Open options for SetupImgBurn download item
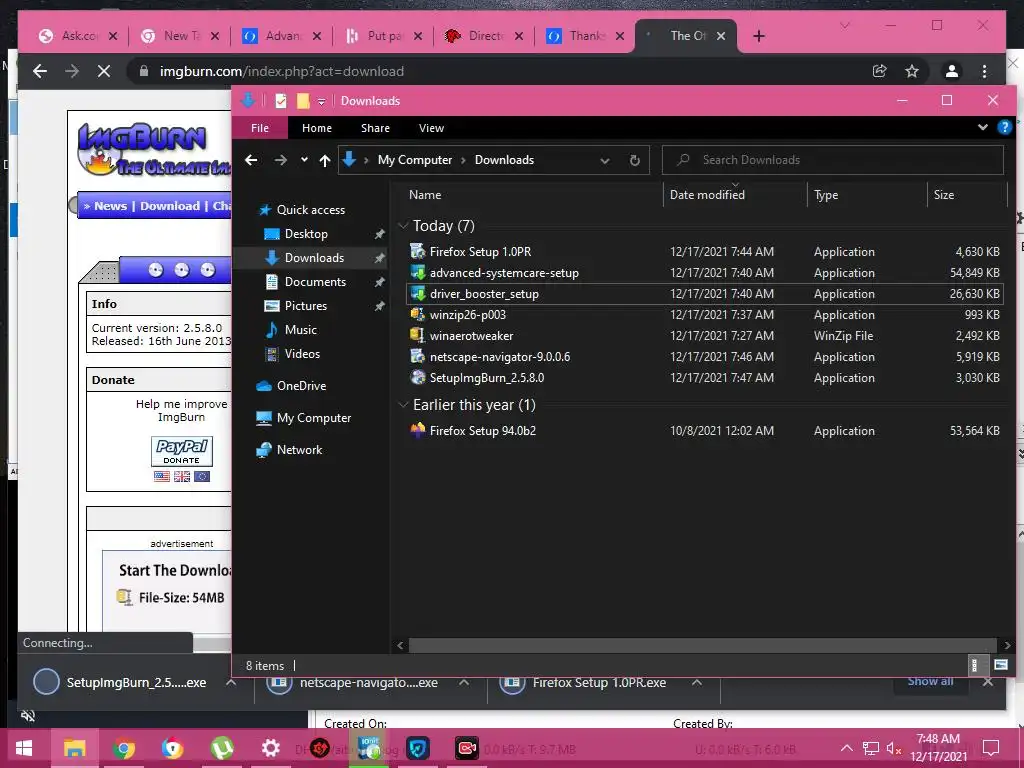Screen dimensions: 1024x768 tap(231, 682)
